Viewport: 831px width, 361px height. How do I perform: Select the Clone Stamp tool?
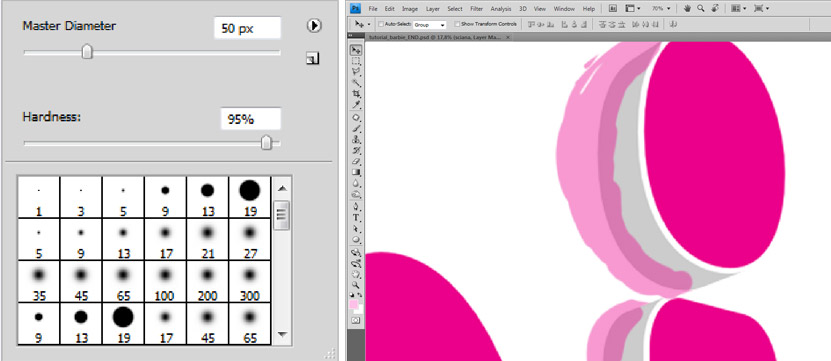[x=356, y=139]
